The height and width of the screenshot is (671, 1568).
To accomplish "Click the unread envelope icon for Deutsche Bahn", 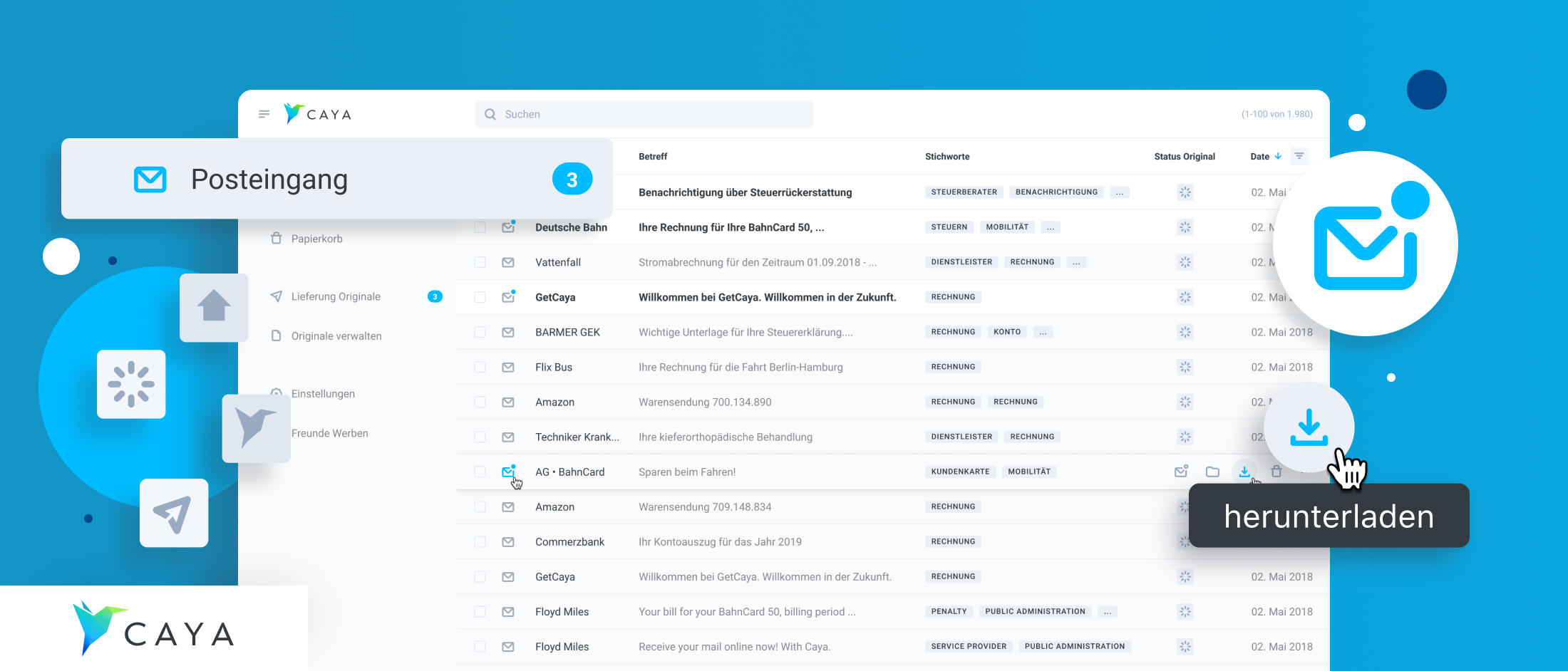I will [508, 227].
